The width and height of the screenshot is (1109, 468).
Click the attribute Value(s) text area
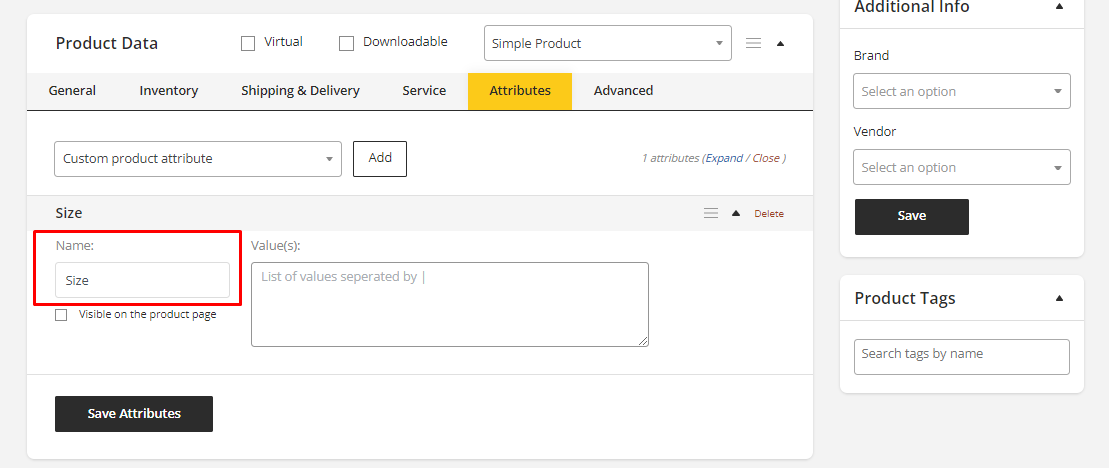449,304
